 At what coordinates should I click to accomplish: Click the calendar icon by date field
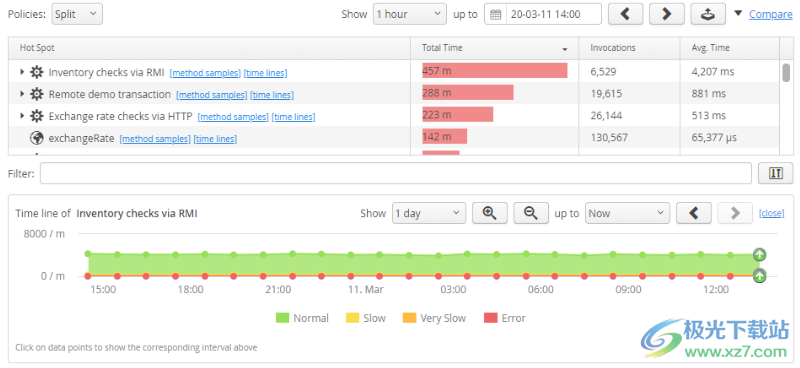pyautogui.click(x=495, y=14)
